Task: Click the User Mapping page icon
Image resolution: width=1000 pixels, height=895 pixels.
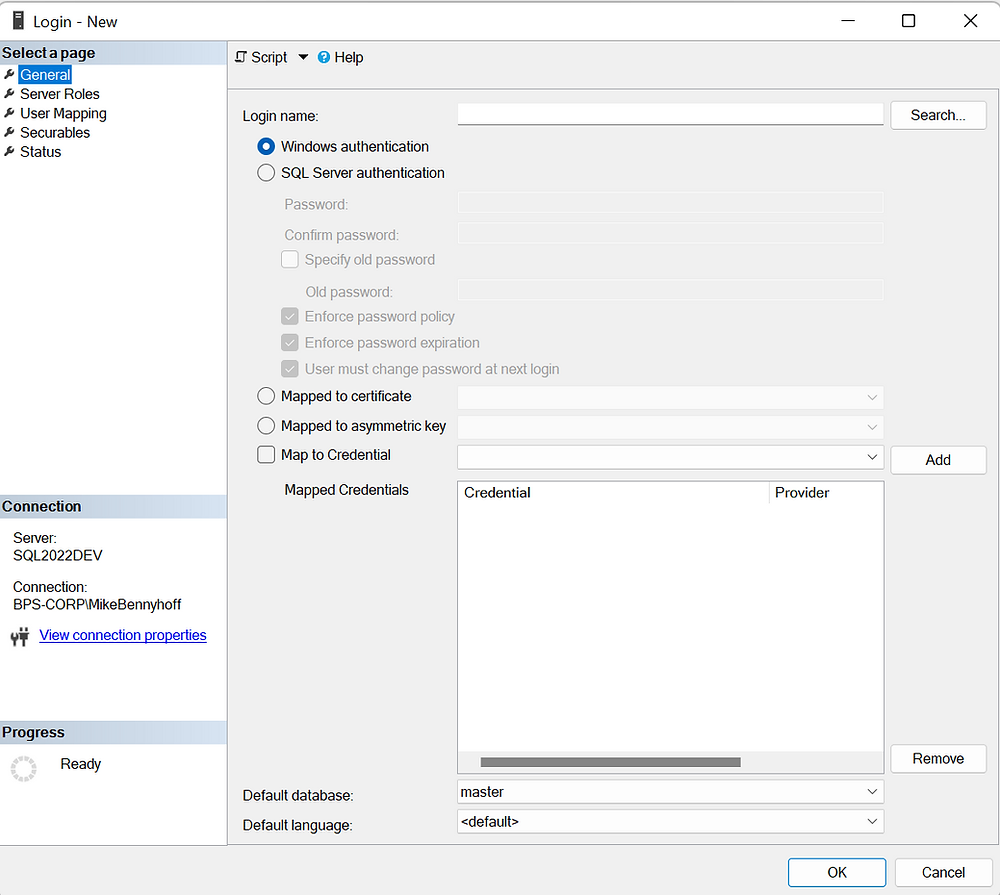Action: point(9,113)
